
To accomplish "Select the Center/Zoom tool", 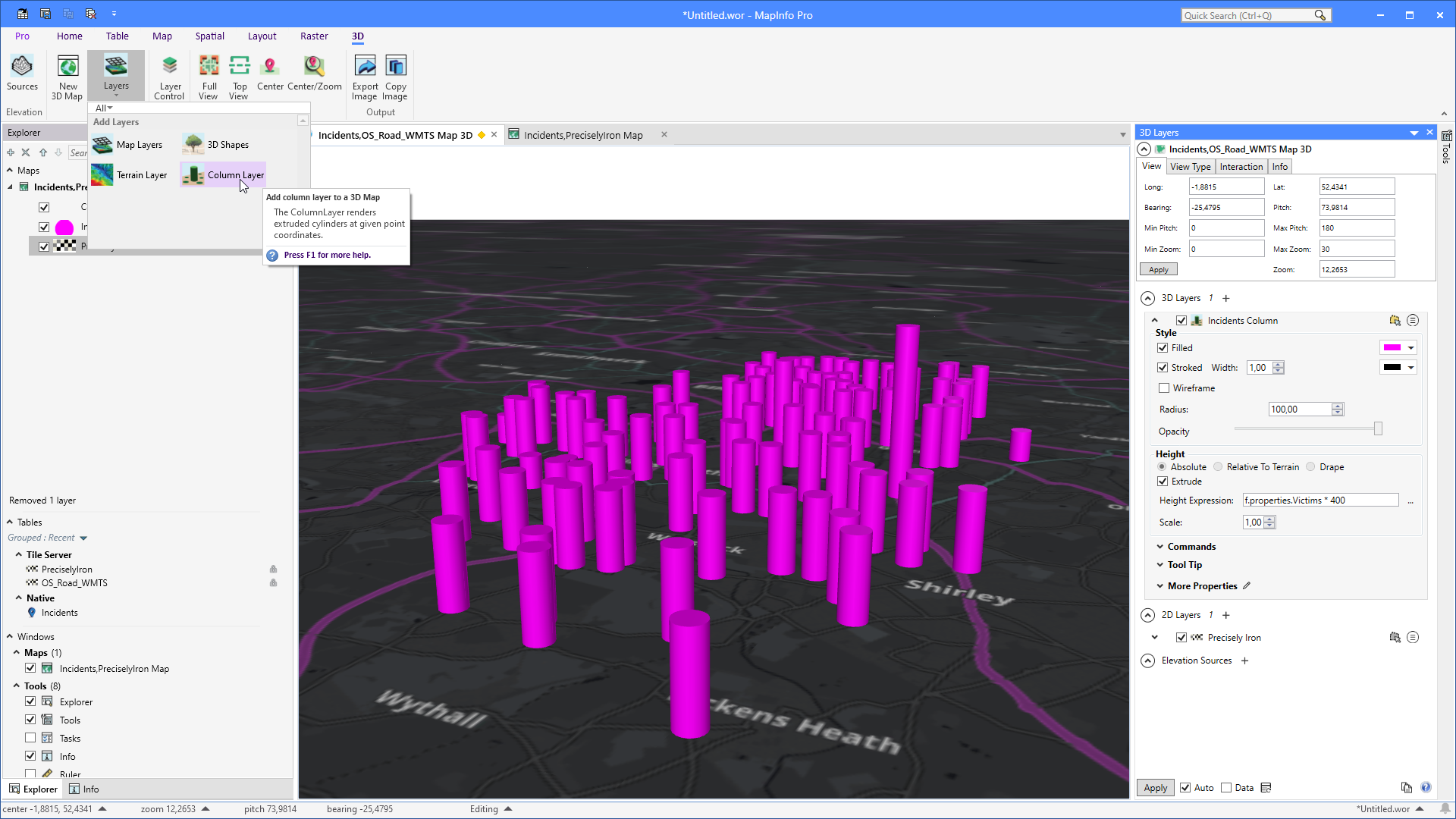I will [313, 75].
